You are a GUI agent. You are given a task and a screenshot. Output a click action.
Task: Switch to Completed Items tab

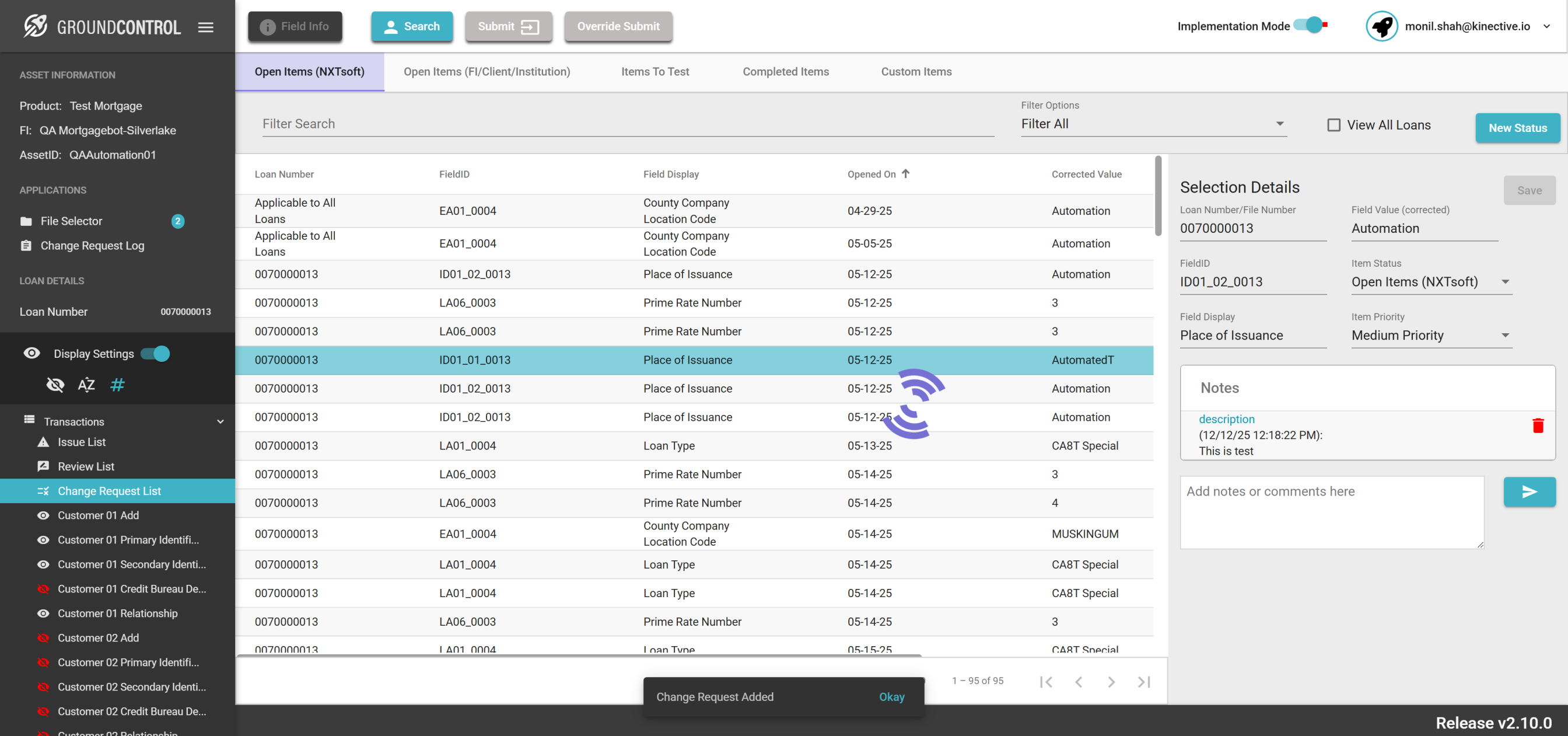(785, 72)
